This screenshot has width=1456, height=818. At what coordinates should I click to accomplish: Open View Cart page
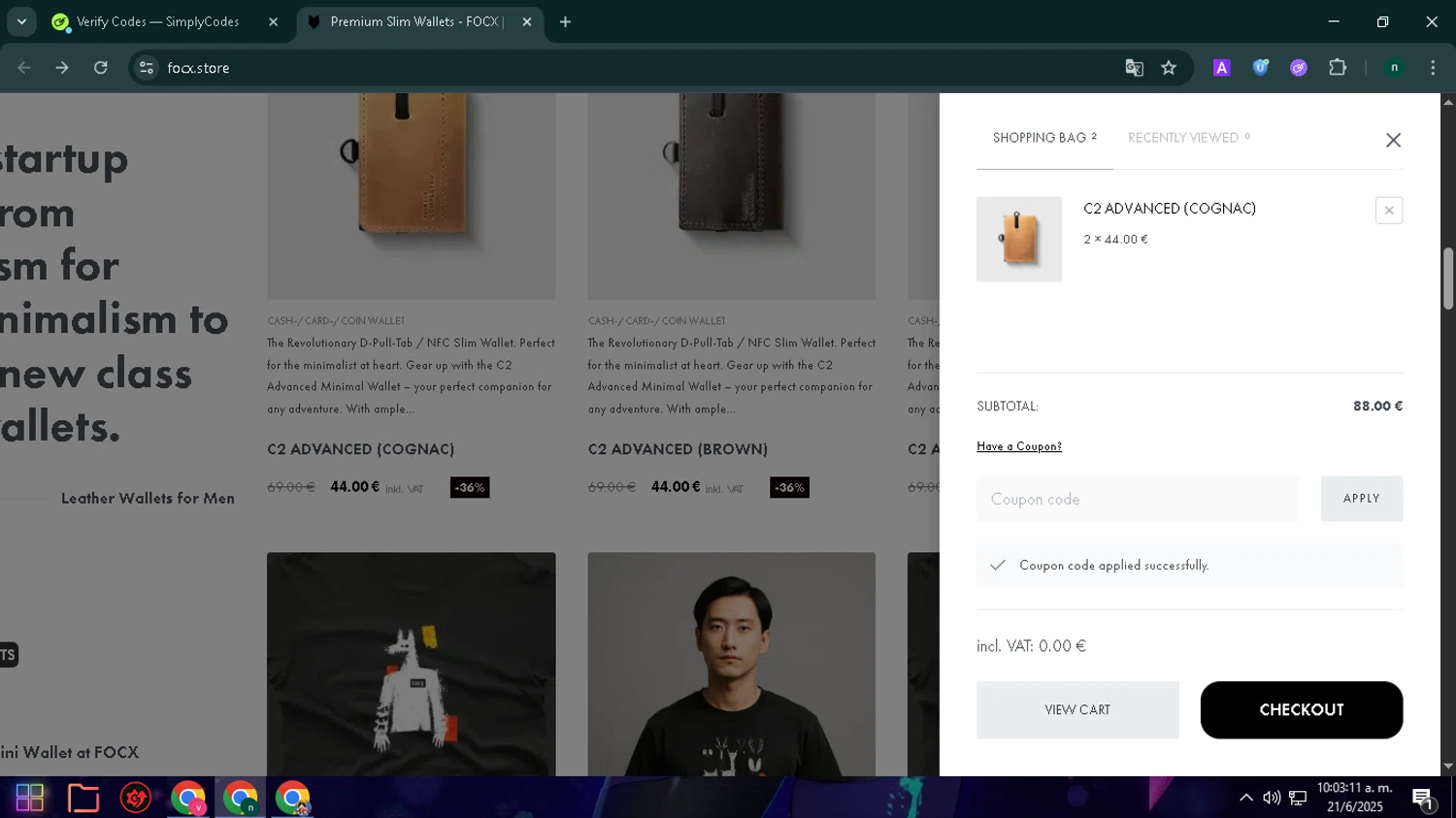pos(1077,710)
